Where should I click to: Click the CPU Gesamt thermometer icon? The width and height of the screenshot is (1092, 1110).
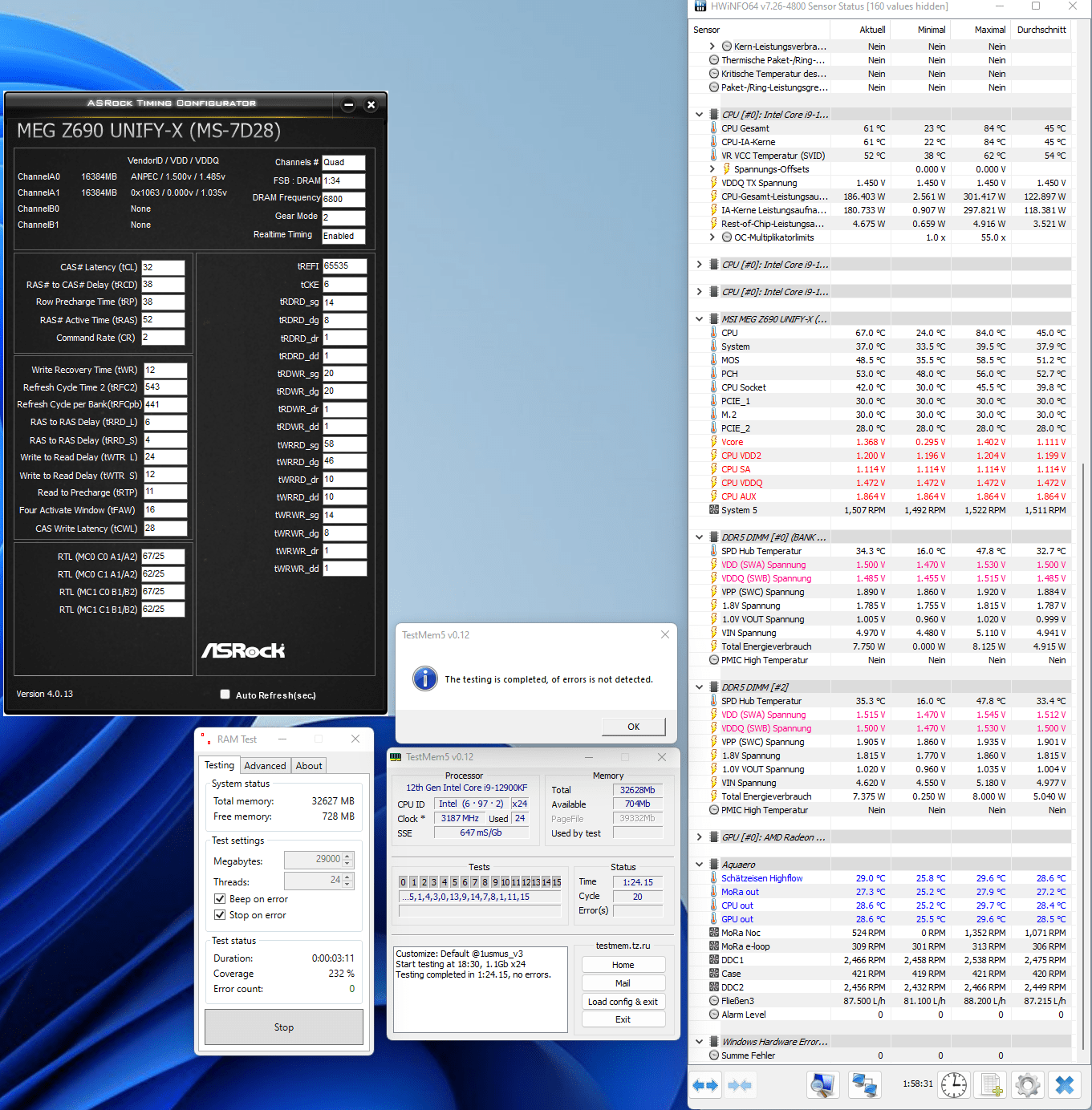(713, 128)
